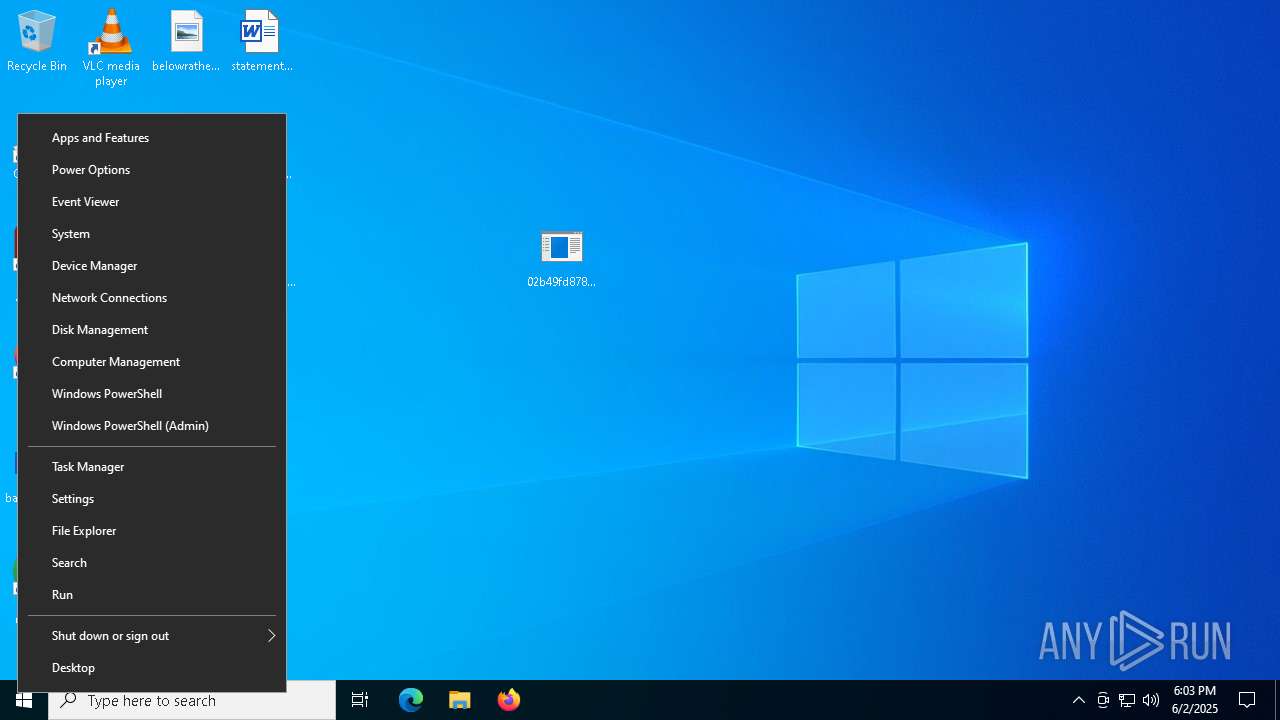This screenshot has width=1280, height=720.
Task: Click the Show desktop sliver button
Action: click(x=1277, y=700)
